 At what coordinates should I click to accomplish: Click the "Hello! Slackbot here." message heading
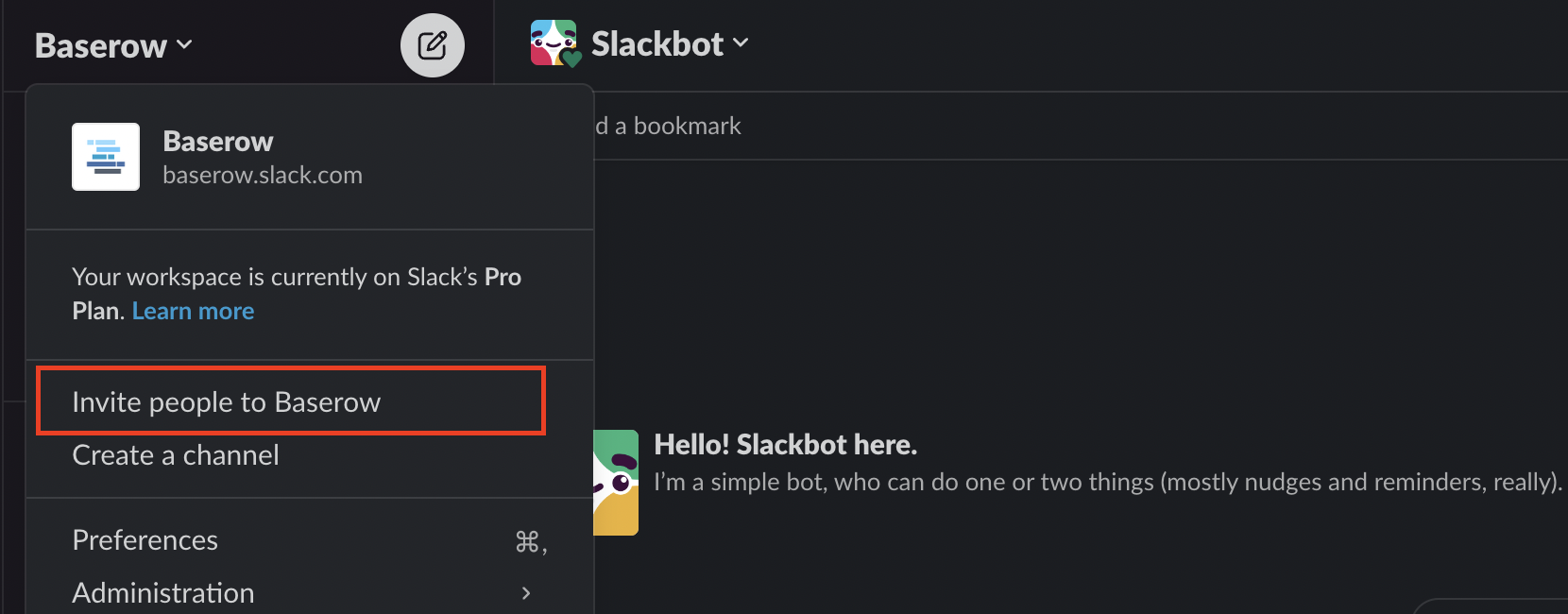point(785,444)
